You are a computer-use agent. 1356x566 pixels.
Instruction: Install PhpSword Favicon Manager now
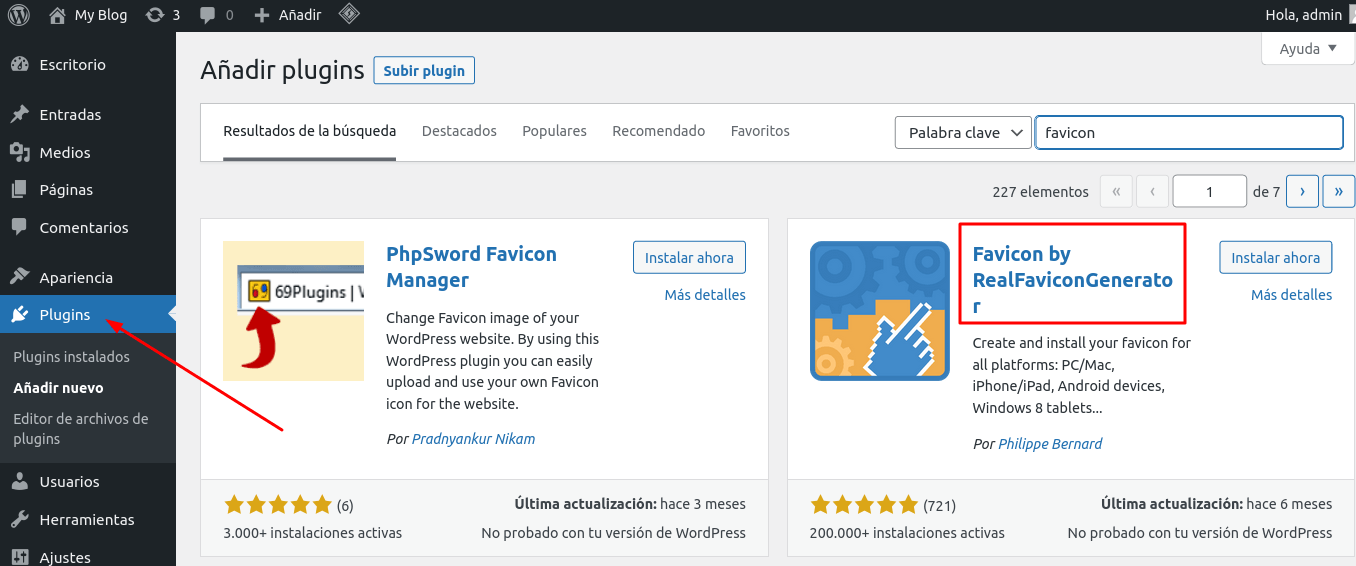689,257
